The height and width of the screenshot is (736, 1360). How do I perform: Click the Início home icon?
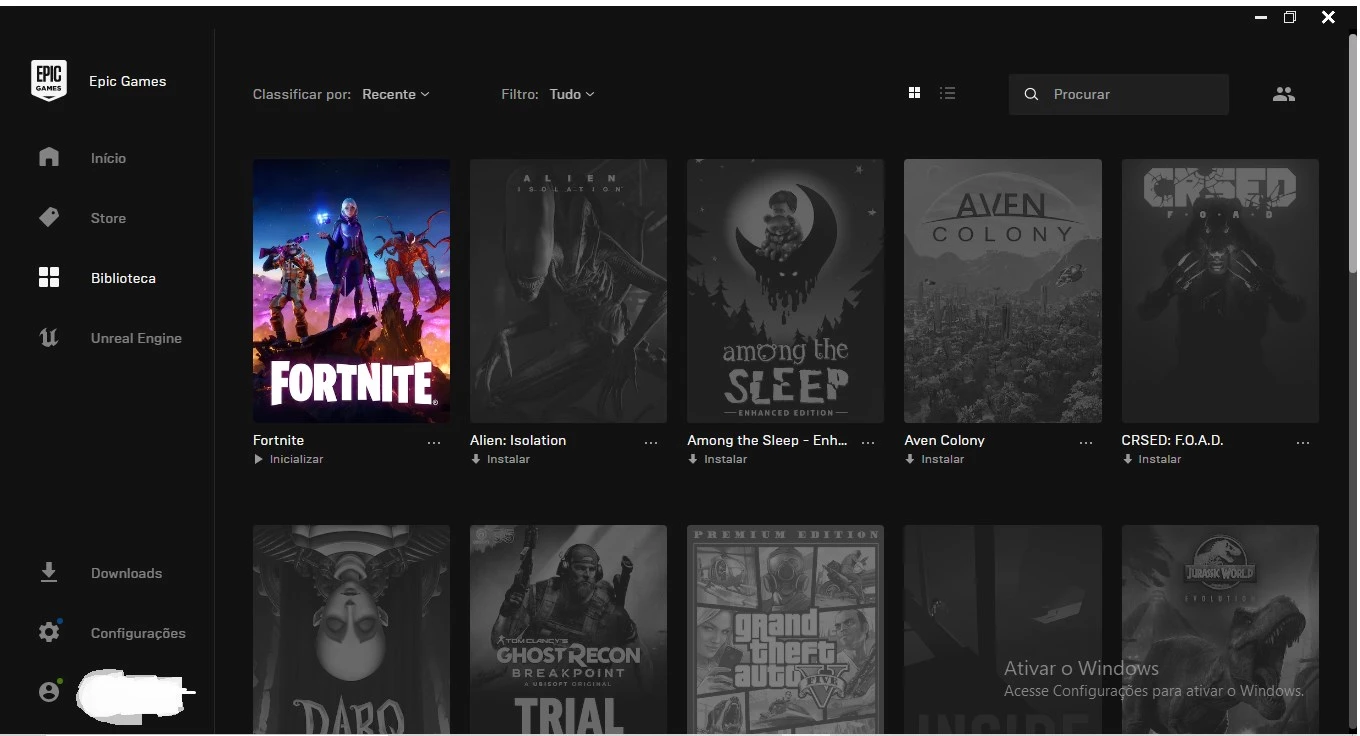pos(49,158)
